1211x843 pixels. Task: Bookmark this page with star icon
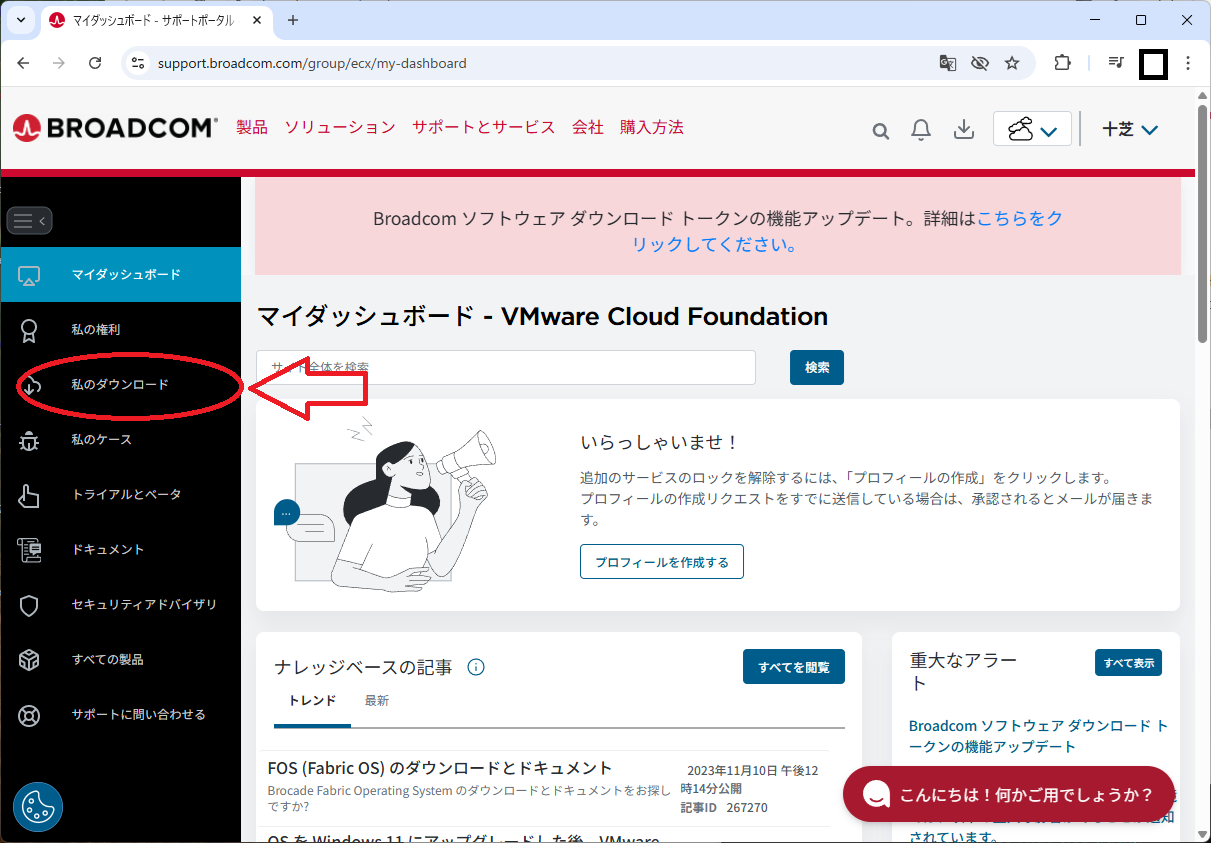1012,63
